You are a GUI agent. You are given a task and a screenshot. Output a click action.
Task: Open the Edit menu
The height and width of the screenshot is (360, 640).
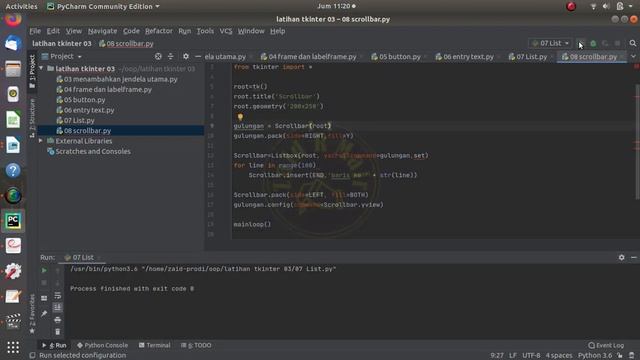coord(53,31)
